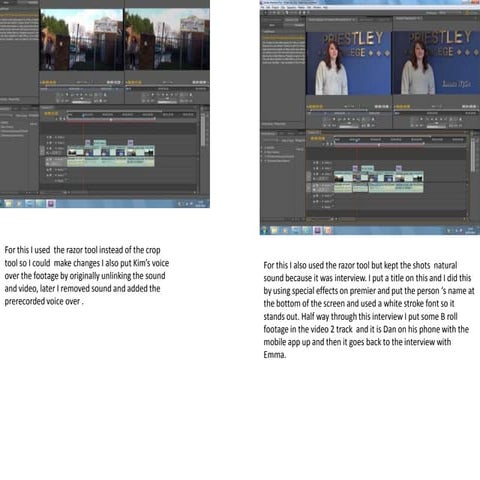Select teal Video 2 clip in gate footage timeline
This screenshot has height=480, width=480.
[x=100, y=142]
